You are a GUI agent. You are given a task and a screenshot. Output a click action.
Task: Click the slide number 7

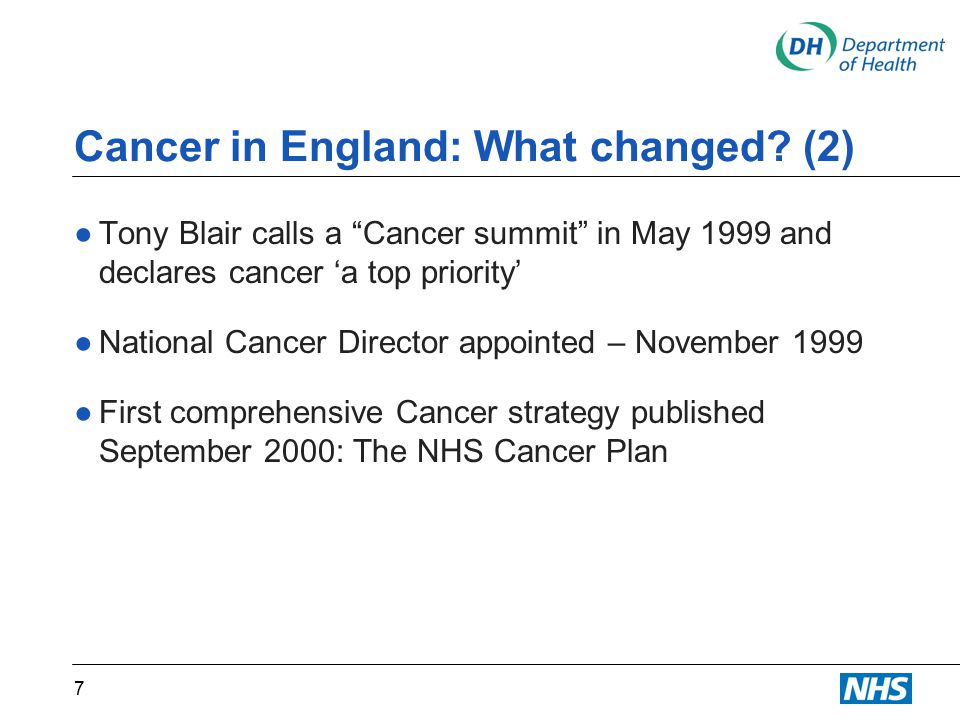click(79, 689)
